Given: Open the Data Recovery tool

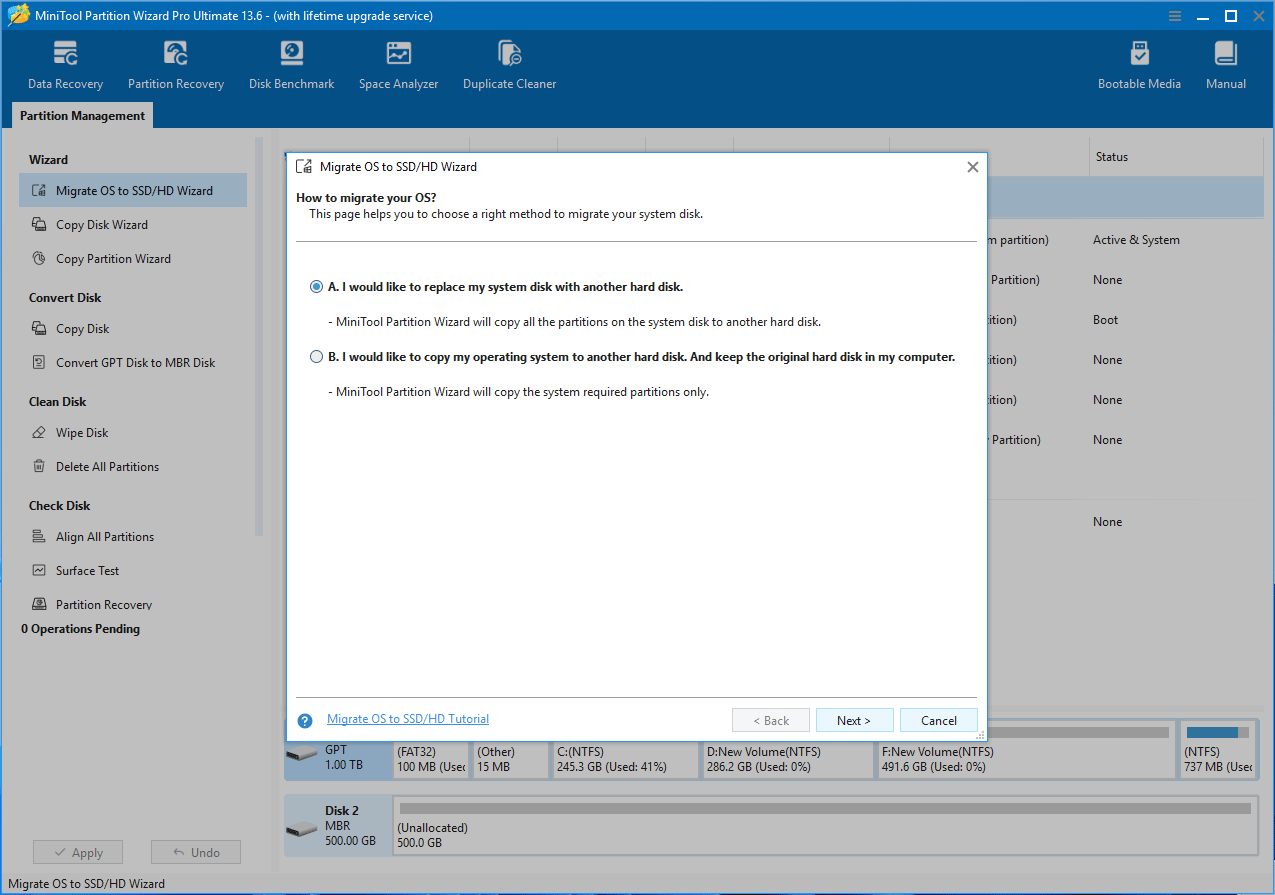Looking at the screenshot, I should coord(65,65).
